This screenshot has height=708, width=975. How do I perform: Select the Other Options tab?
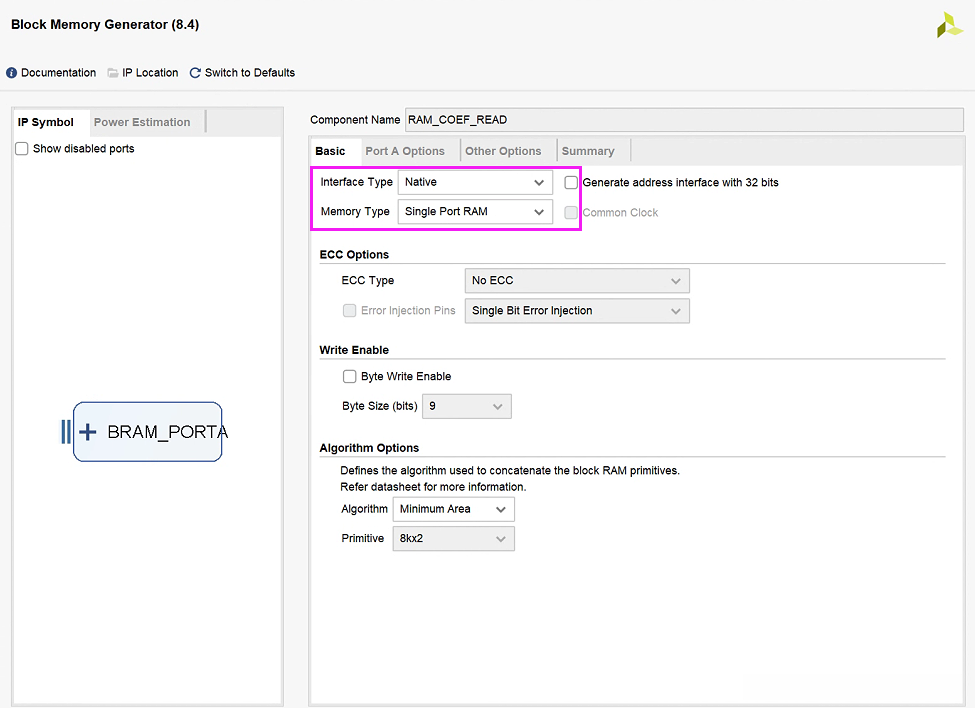pos(503,151)
